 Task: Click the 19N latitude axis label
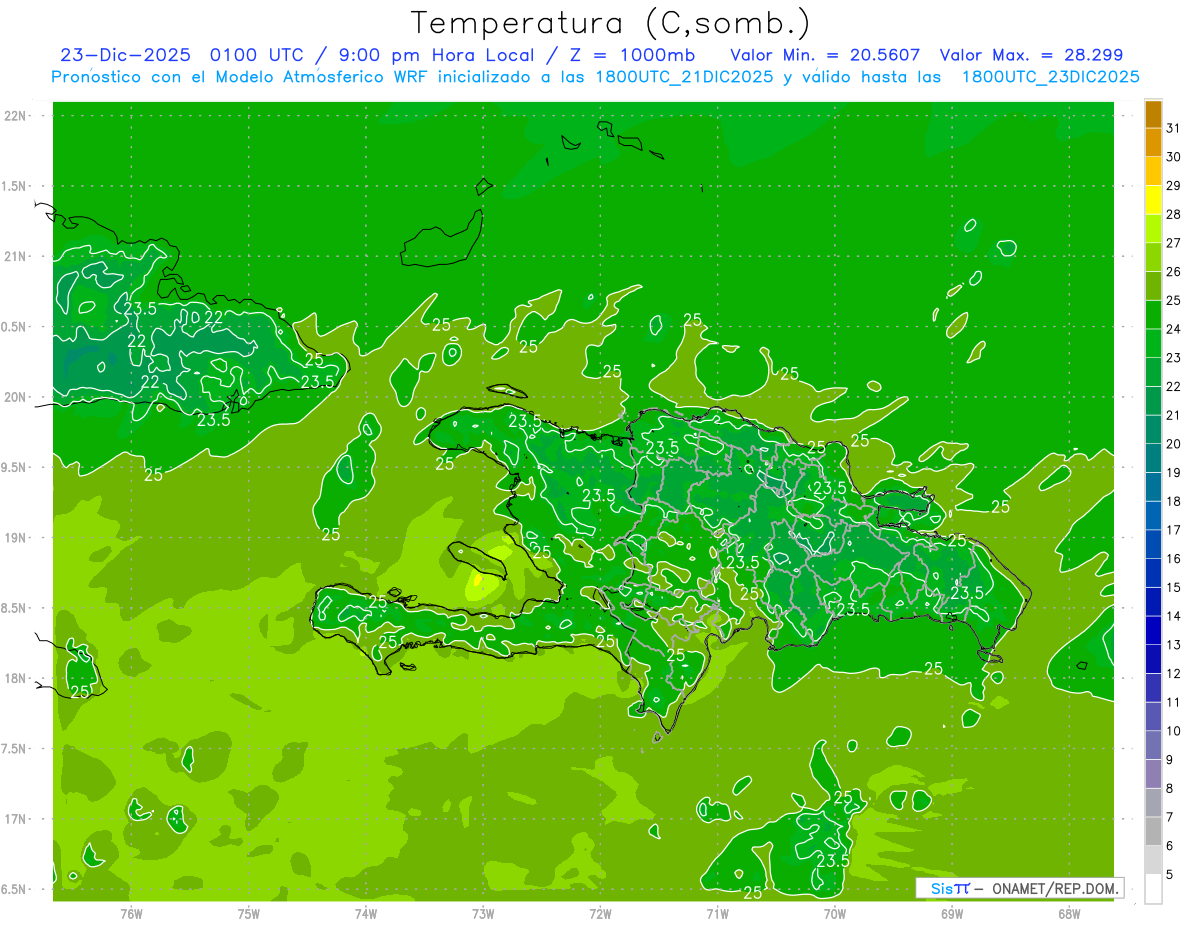click(16, 538)
